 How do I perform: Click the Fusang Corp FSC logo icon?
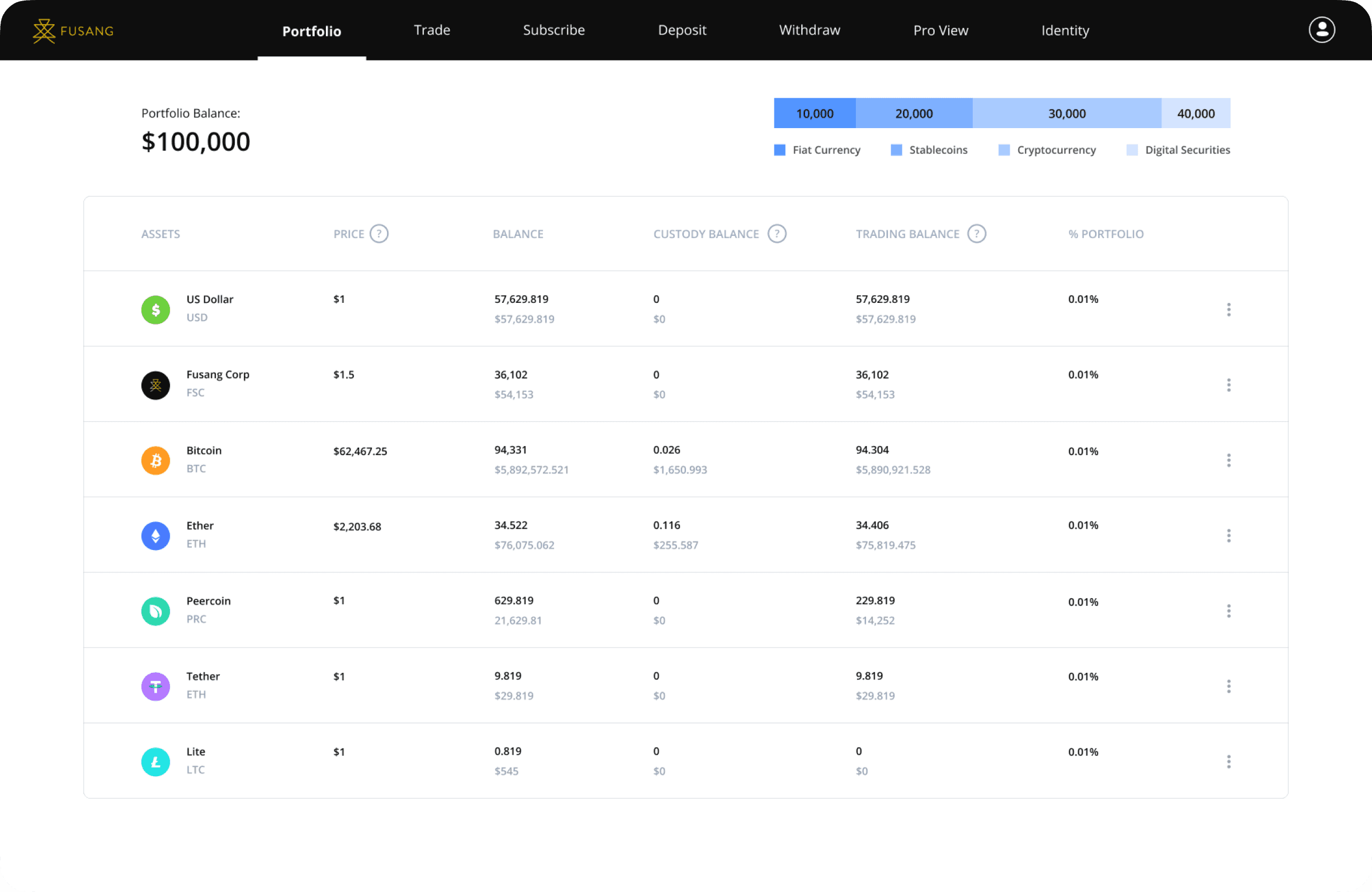pyautogui.click(x=155, y=384)
